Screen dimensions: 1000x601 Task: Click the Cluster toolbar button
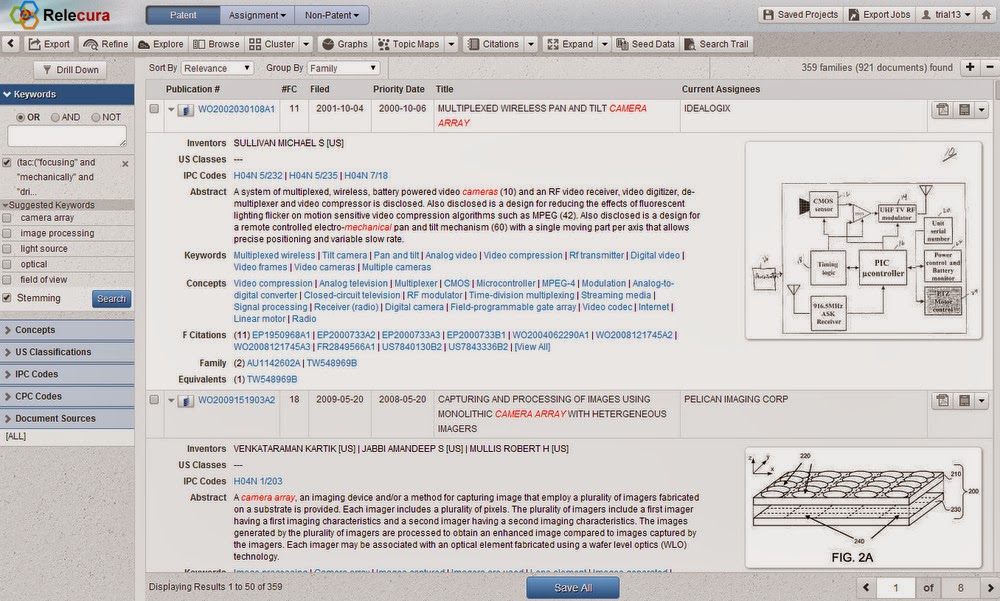pyautogui.click(x=272, y=44)
